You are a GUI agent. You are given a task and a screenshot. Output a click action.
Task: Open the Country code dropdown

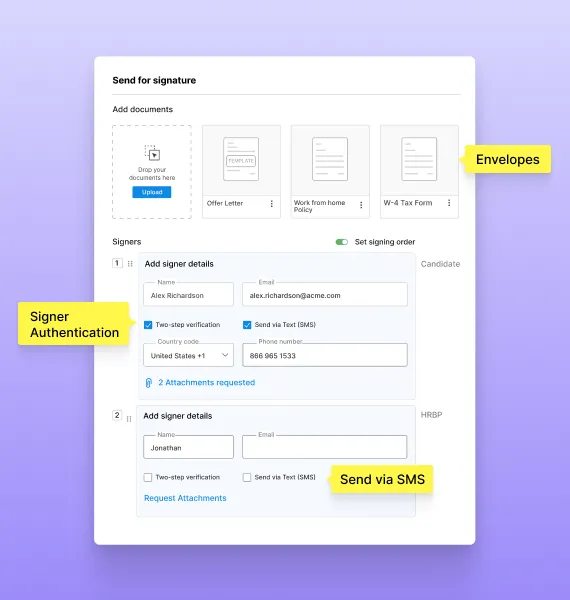[188, 355]
